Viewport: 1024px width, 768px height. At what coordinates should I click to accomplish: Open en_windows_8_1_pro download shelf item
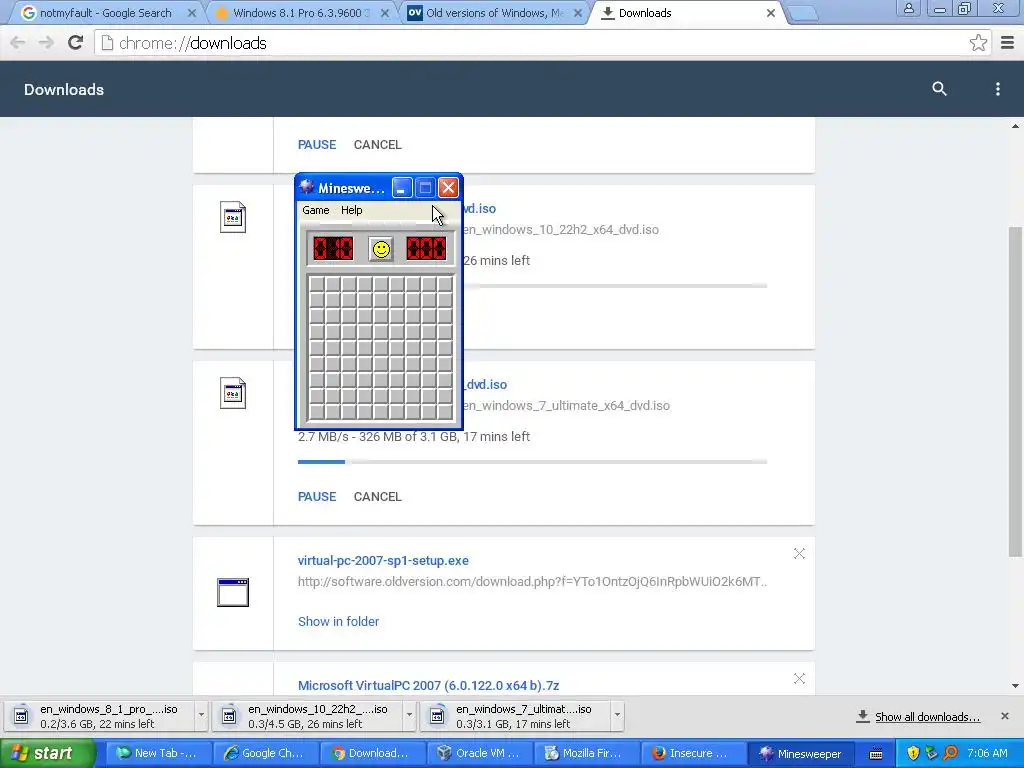pyautogui.click(x=99, y=716)
